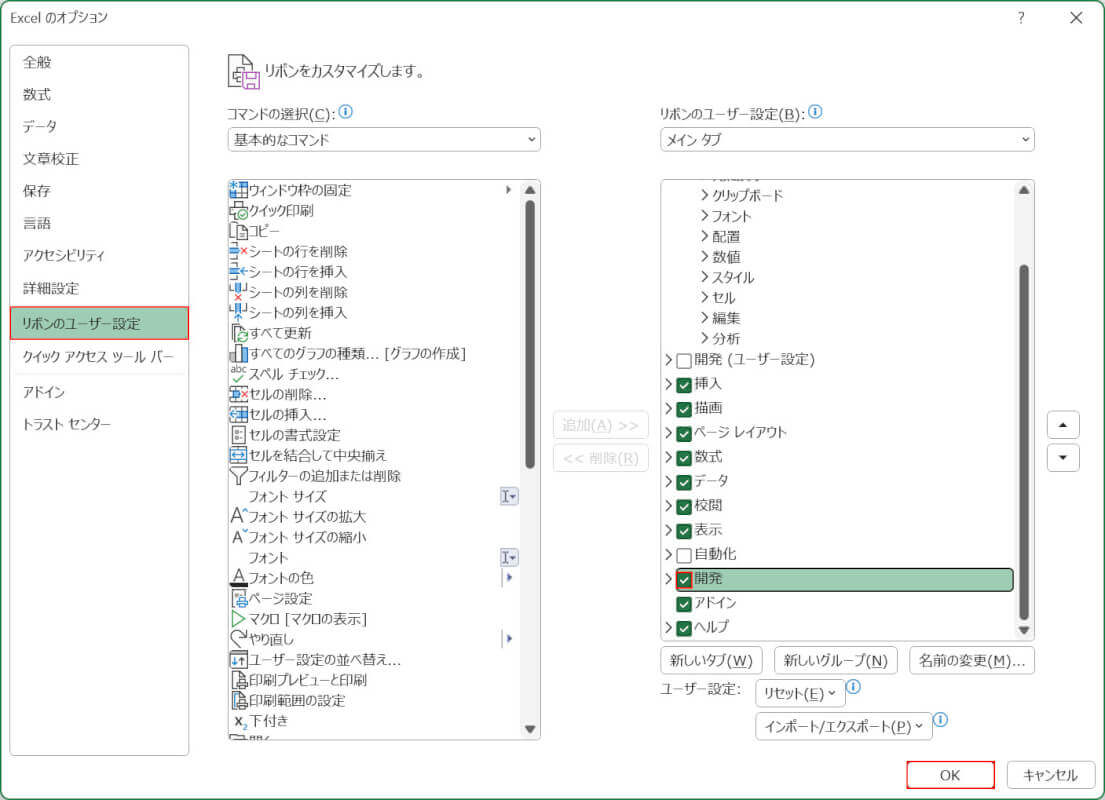Click the move up arrow button
Screen dimensions: 1105x800
tap(1062, 425)
